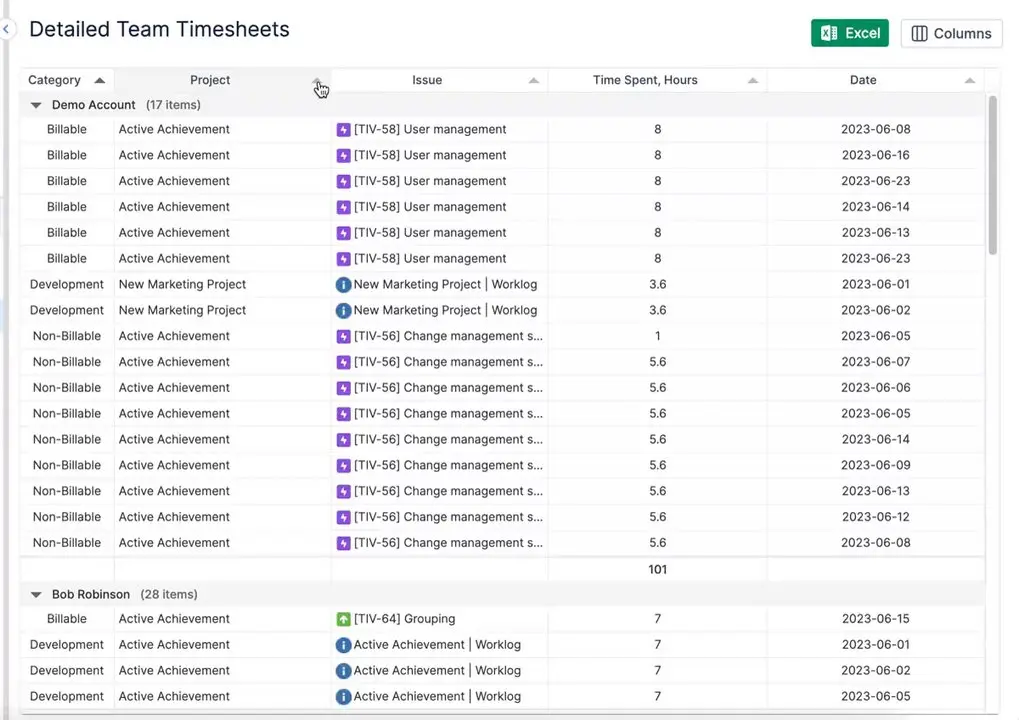Click the issue icon beside [TIV-56] Change management
1019x720 pixels.
pyautogui.click(x=342, y=335)
